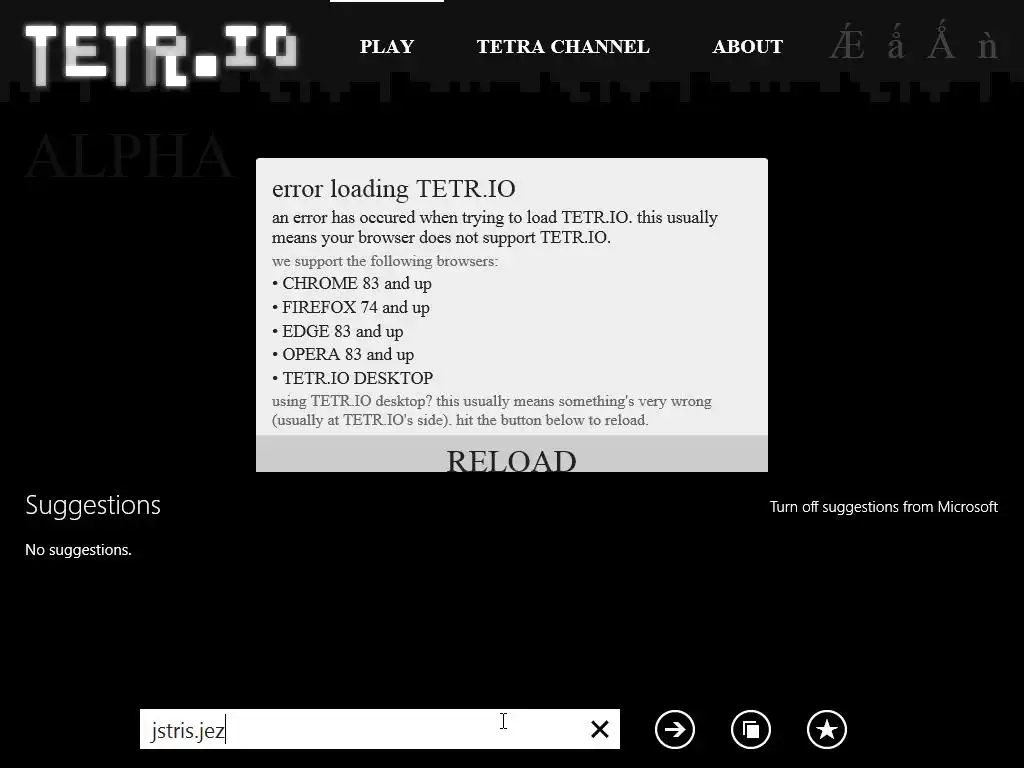Click the TETR.IO logo
The height and width of the screenshot is (768, 1024).
coord(161,55)
